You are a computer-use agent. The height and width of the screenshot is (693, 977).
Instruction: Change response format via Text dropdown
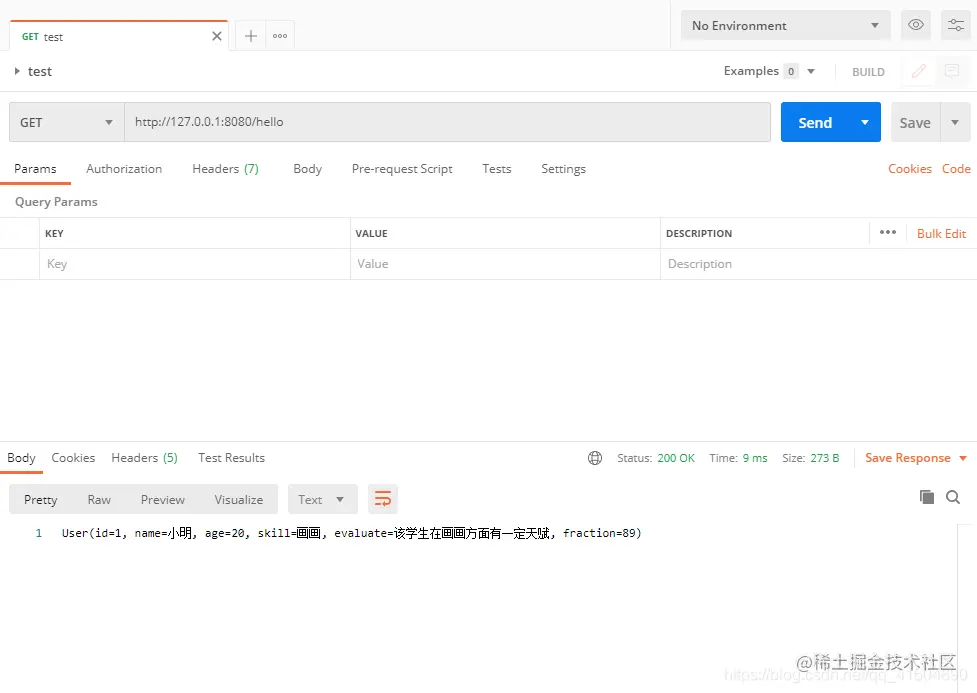point(322,498)
